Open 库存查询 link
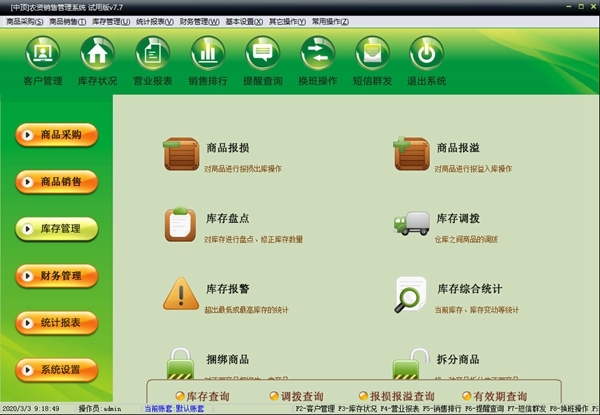Image resolution: width=600 pixels, height=415 pixels. point(208,396)
